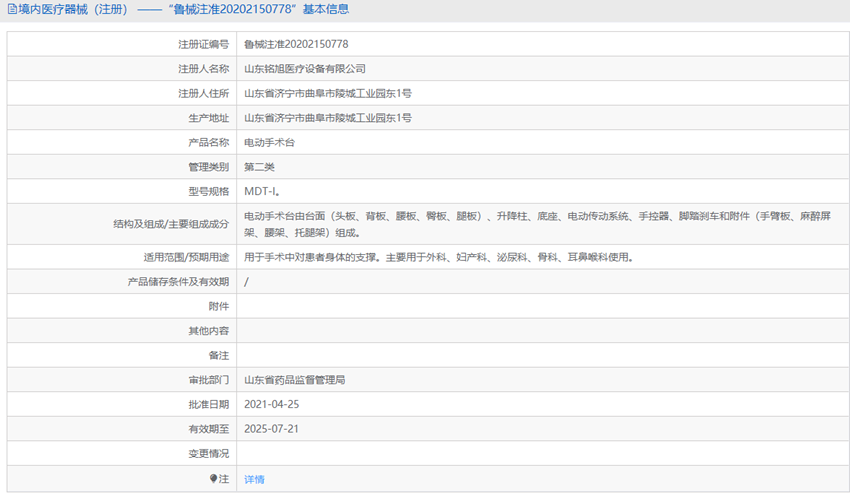
Task: Click the label 其他内容
Action: click(x=209, y=330)
